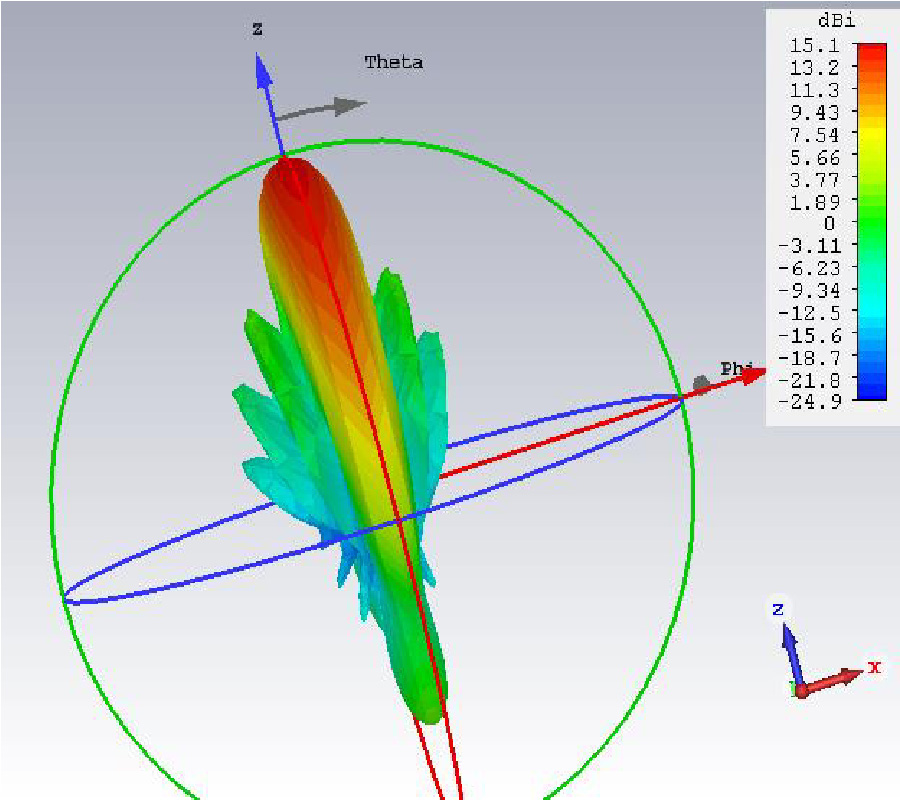Click the orientation triad's blue z arrow
This screenshot has width=900, height=800.
click(x=790, y=645)
